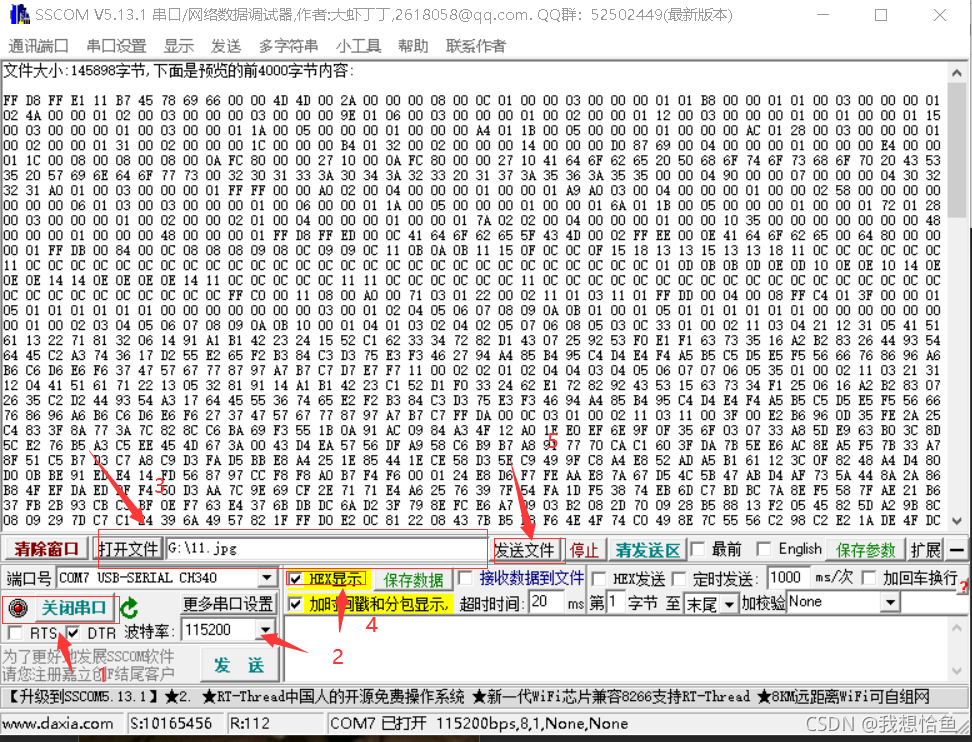Open the 帮助 menu

tap(413, 46)
